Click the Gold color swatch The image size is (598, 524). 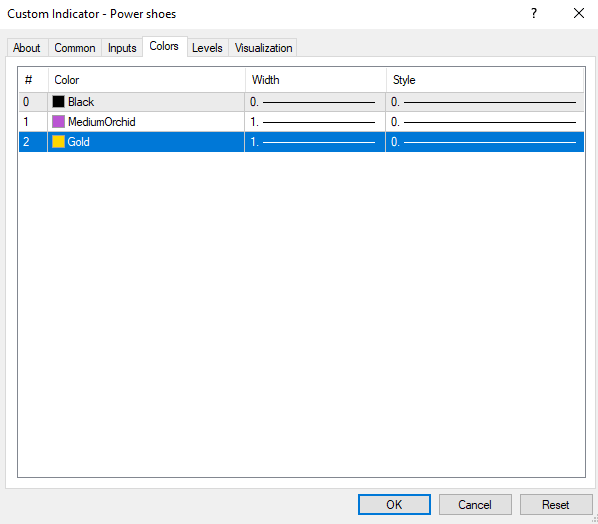coord(58,141)
